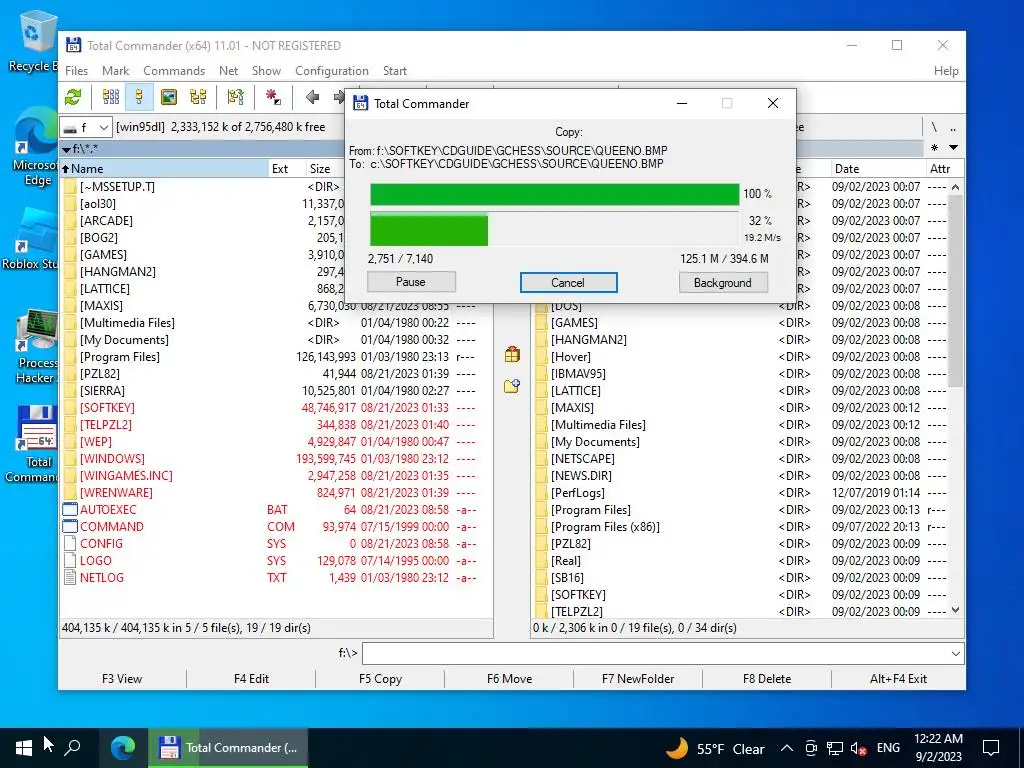
Task: Click the CONFIG SYS file icon
Action: (70, 543)
